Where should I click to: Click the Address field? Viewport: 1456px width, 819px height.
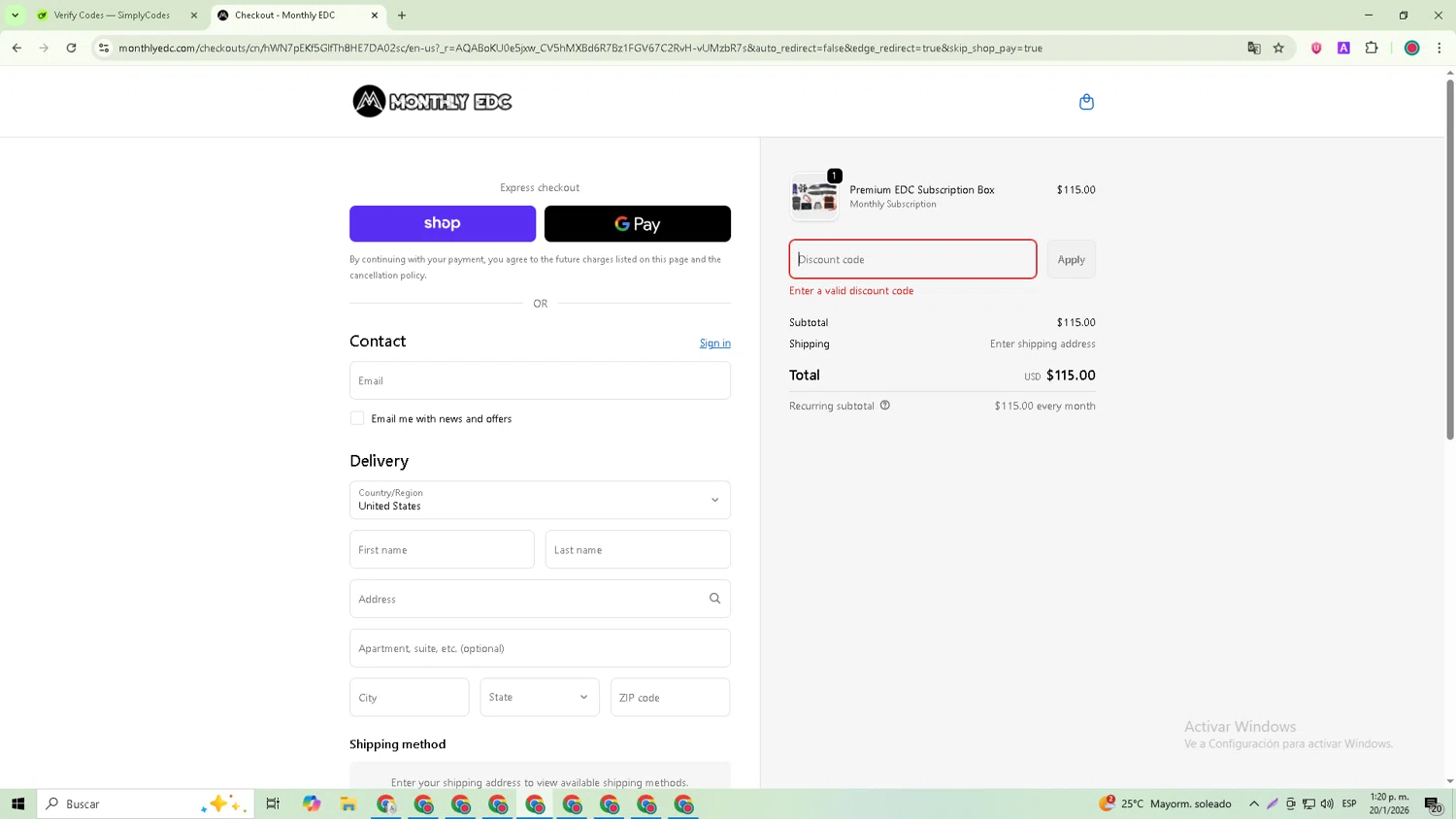pyautogui.click(x=540, y=599)
